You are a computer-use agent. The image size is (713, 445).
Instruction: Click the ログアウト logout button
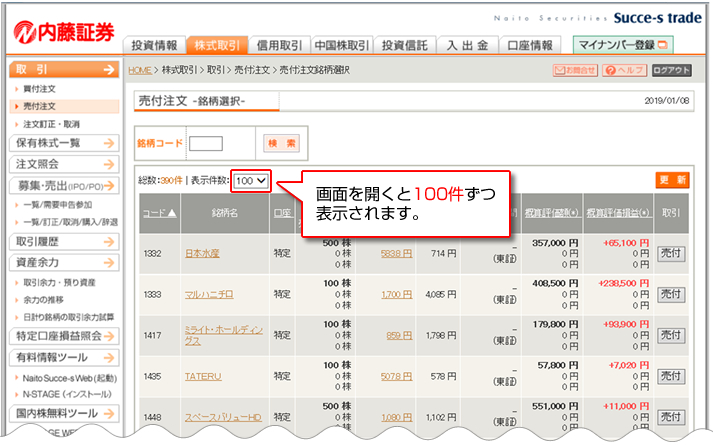[671, 70]
